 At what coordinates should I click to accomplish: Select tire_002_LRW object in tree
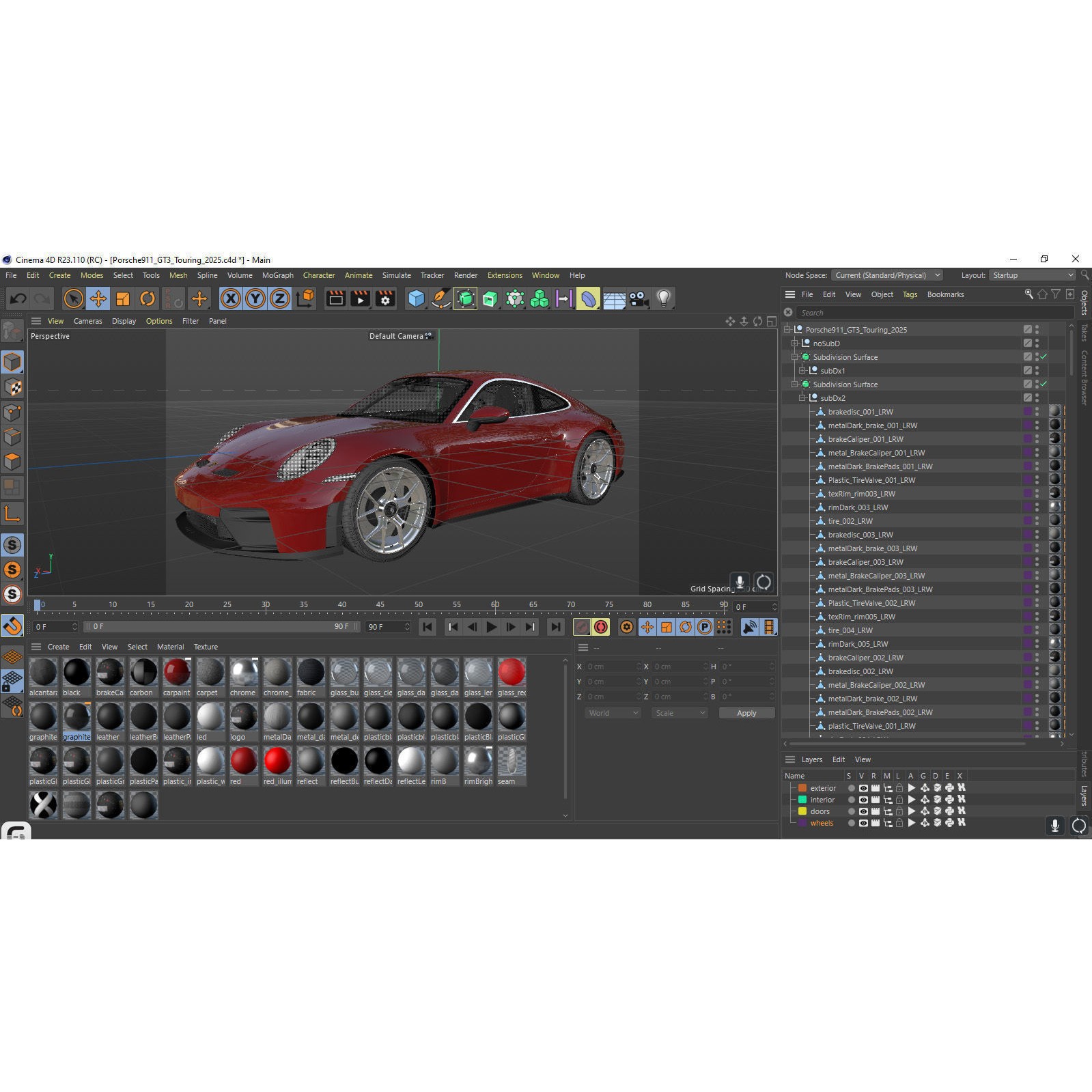coord(850,521)
